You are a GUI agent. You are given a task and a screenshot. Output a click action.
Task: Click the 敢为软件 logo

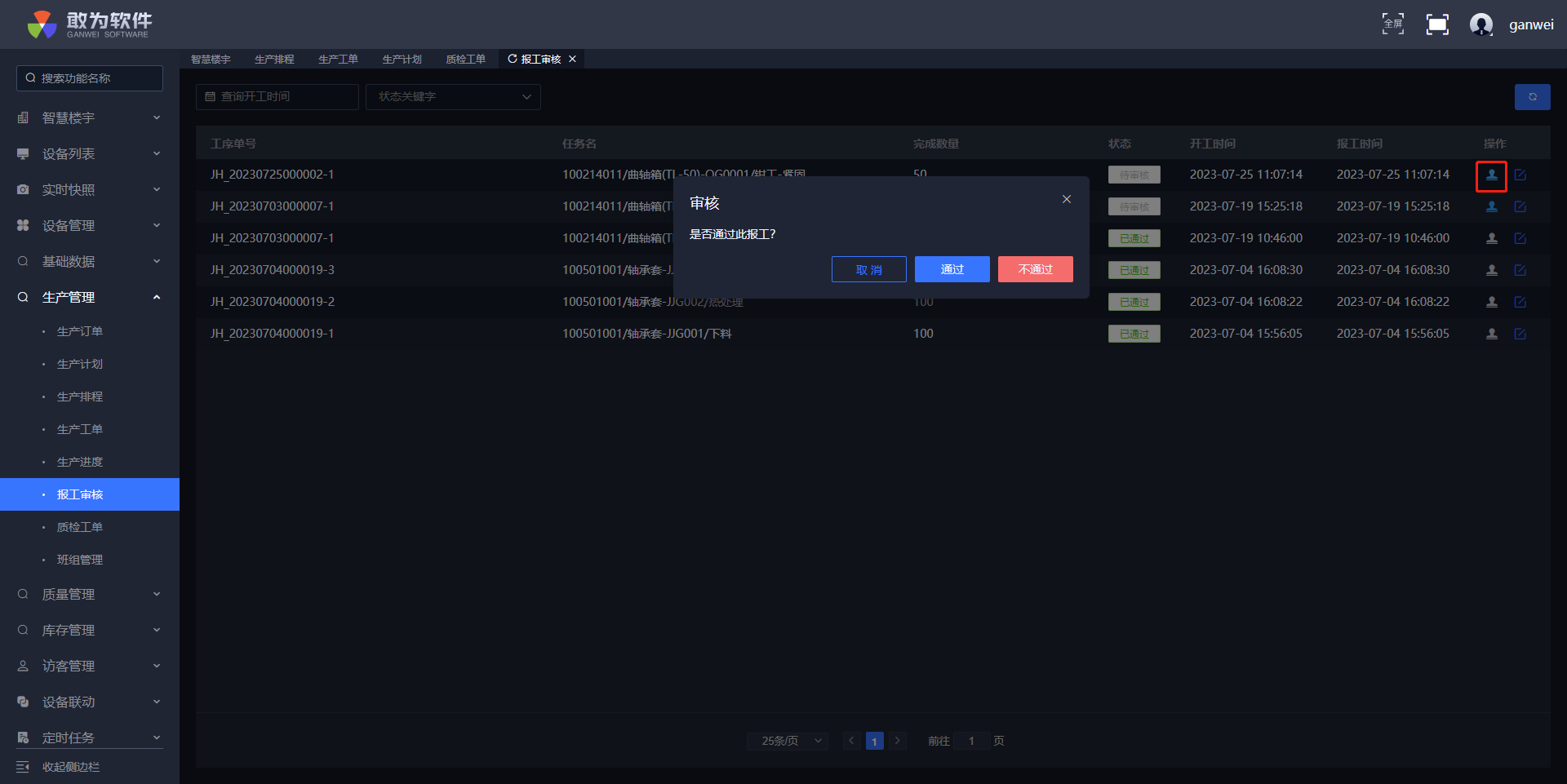coord(89,24)
